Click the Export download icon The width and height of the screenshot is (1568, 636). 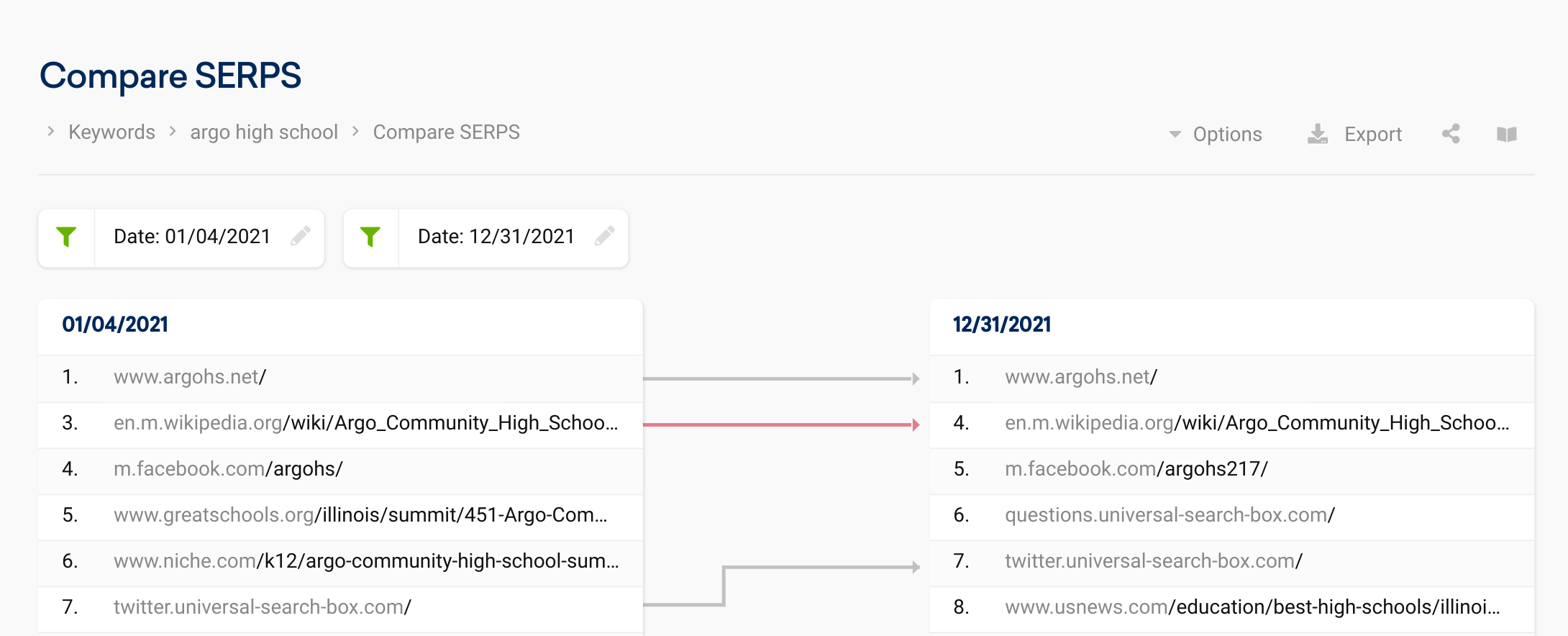(x=1318, y=134)
